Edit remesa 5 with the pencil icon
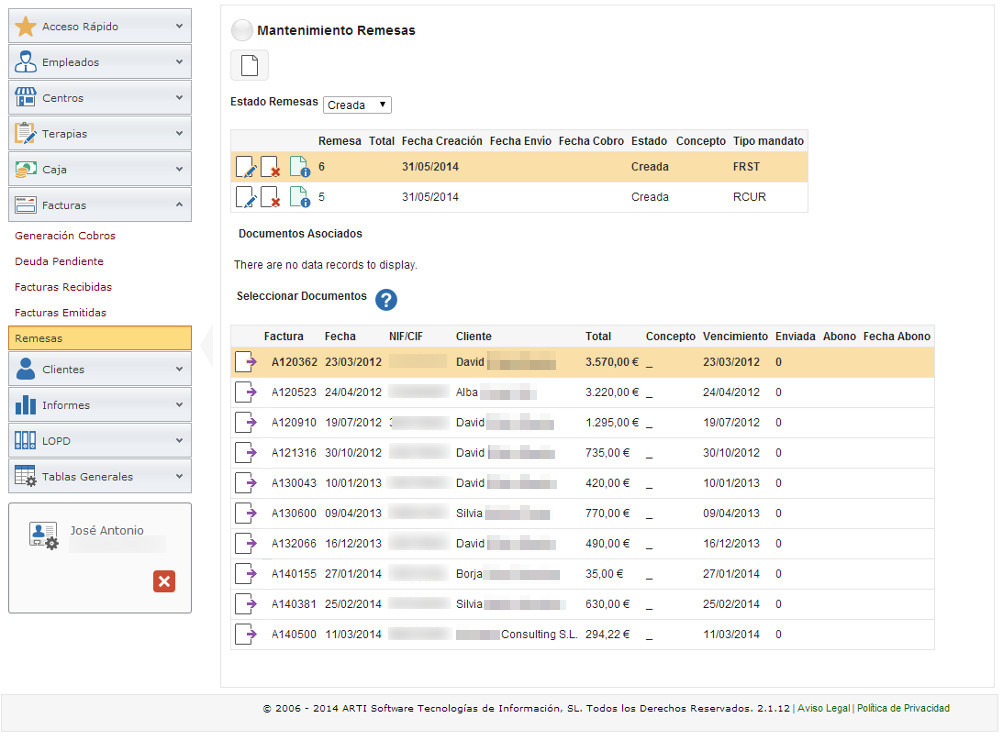The image size is (1000, 740). 246,197
